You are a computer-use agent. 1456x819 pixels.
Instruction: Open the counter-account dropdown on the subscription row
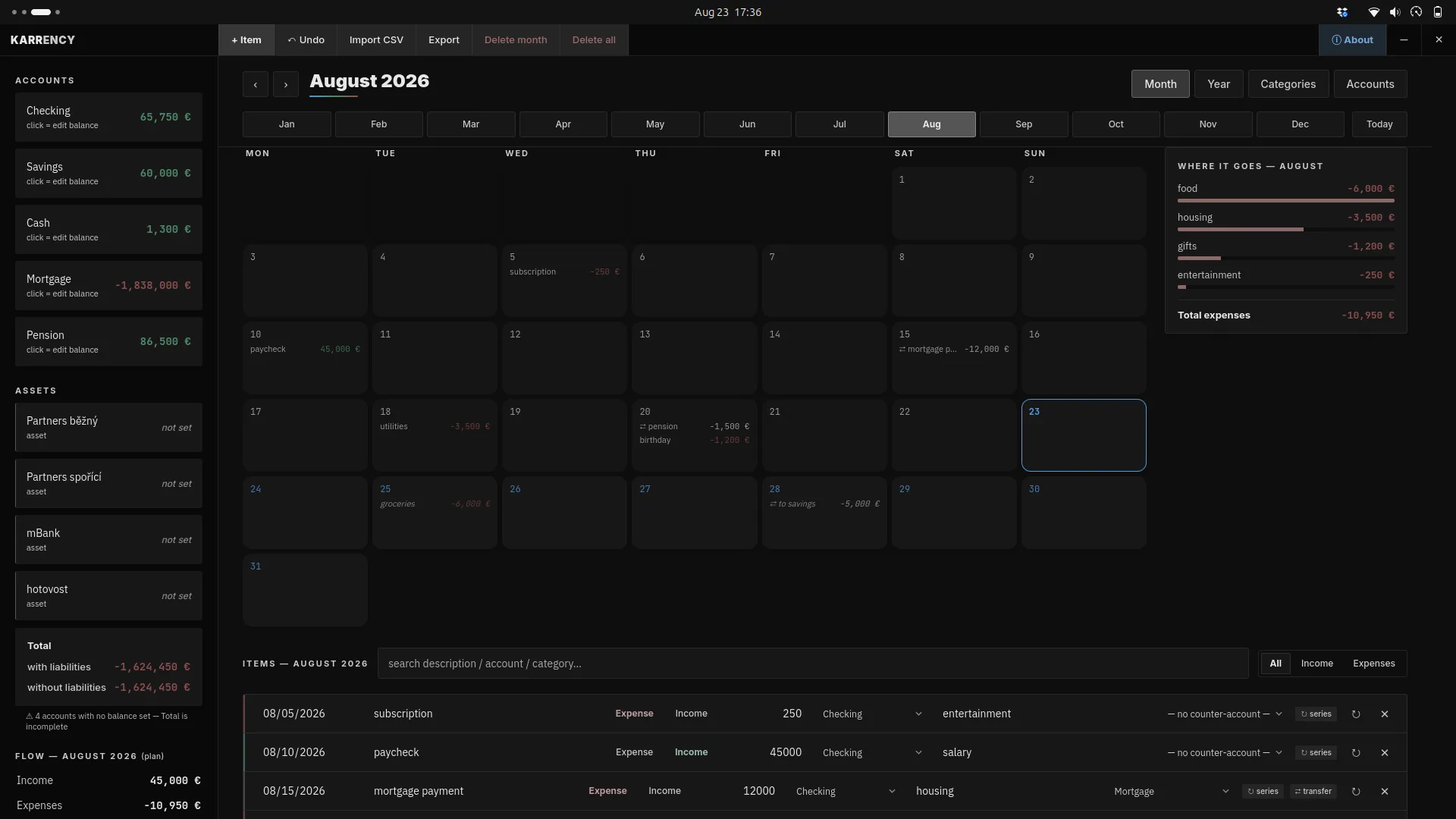click(x=1225, y=714)
